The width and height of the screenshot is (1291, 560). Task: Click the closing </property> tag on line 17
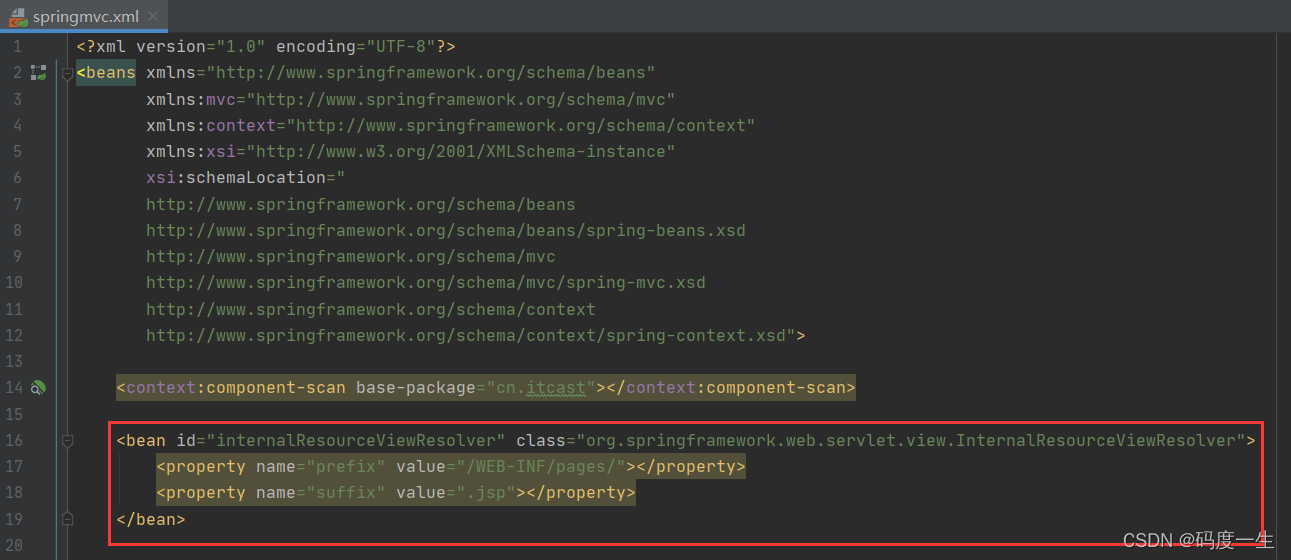tap(691, 466)
